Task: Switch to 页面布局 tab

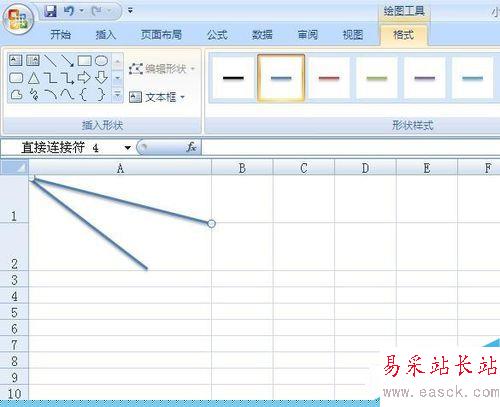Action: click(x=161, y=34)
